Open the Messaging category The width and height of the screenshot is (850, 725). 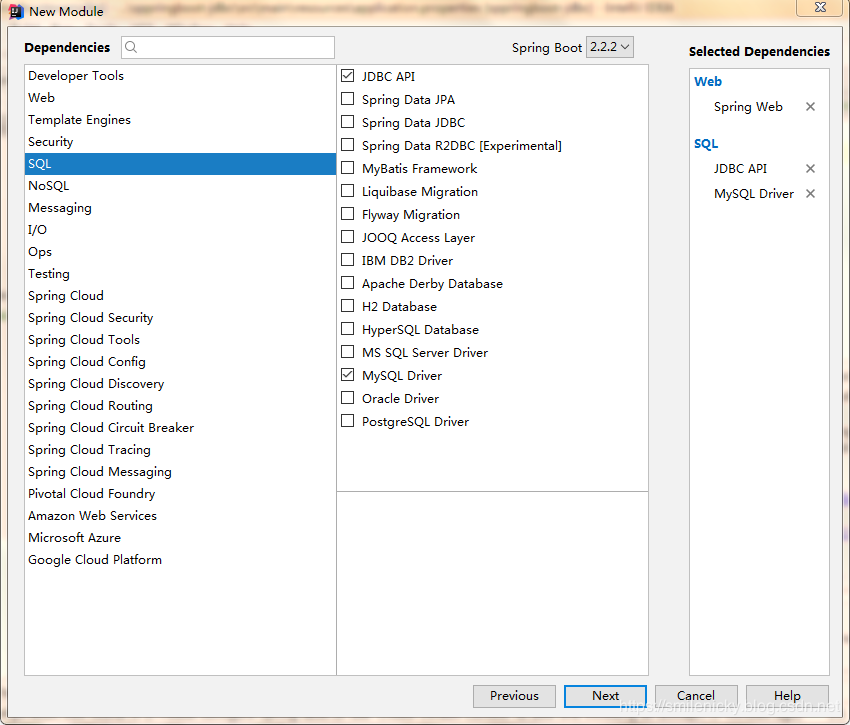click(180, 208)
